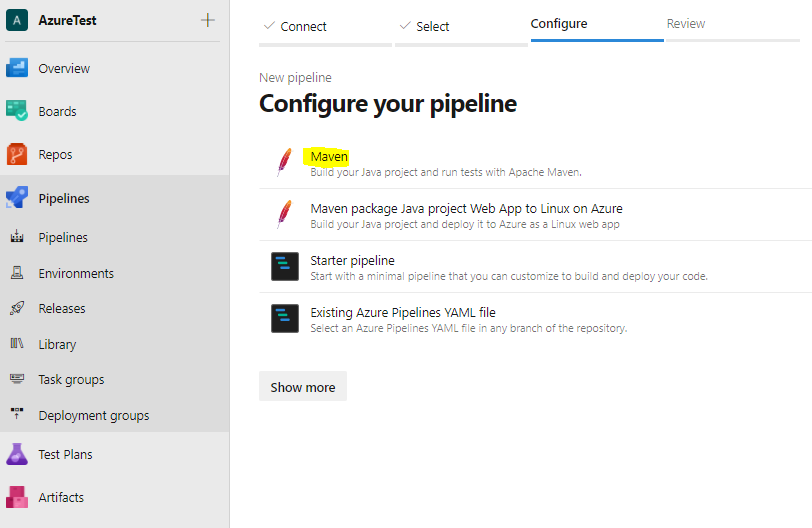Image resolution: width=812 pixels, height=528 pixels.
Task: Open the Library books icon
Action: coord(17,344)
